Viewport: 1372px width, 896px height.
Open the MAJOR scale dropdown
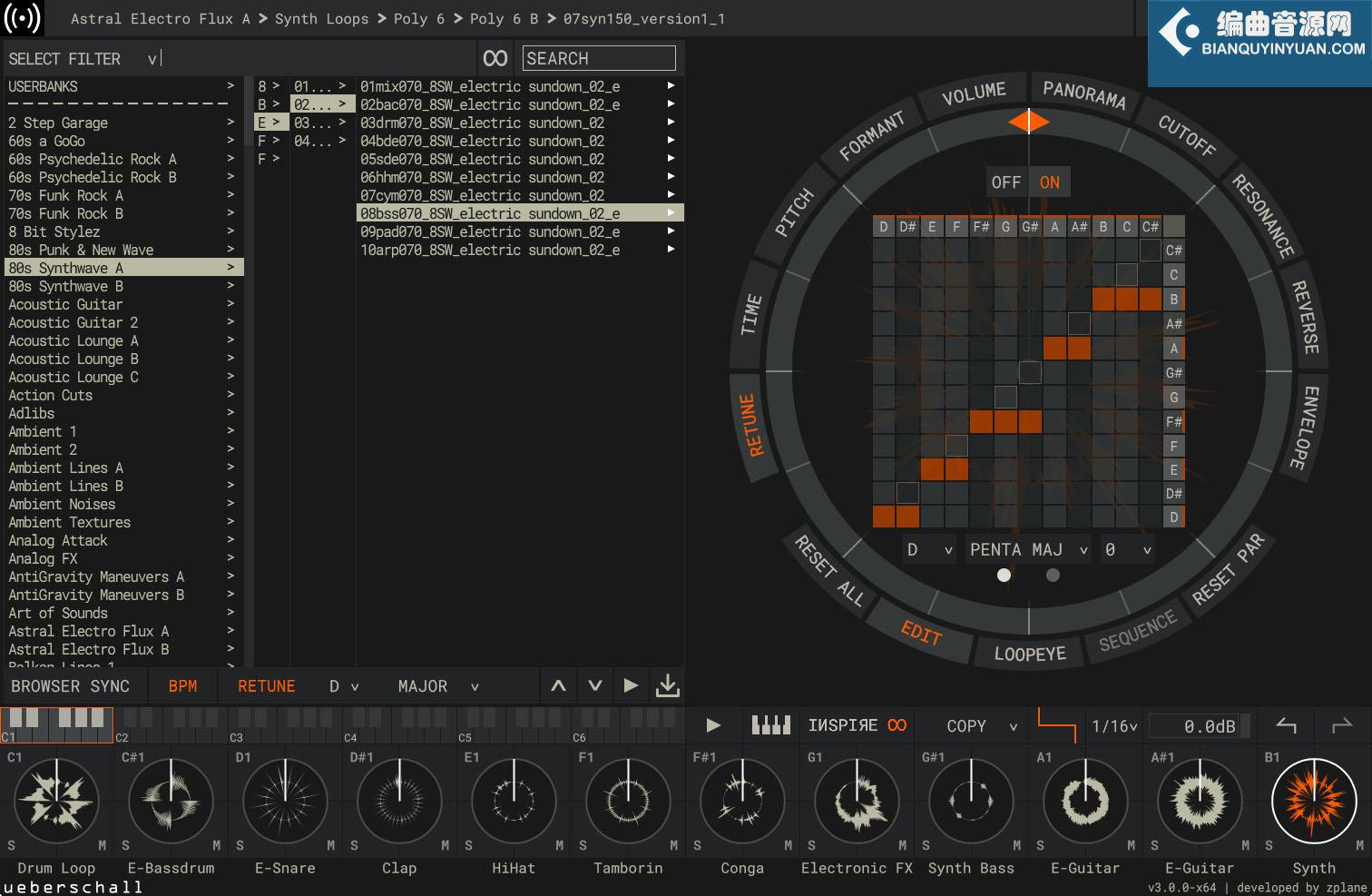click(438, 686)
